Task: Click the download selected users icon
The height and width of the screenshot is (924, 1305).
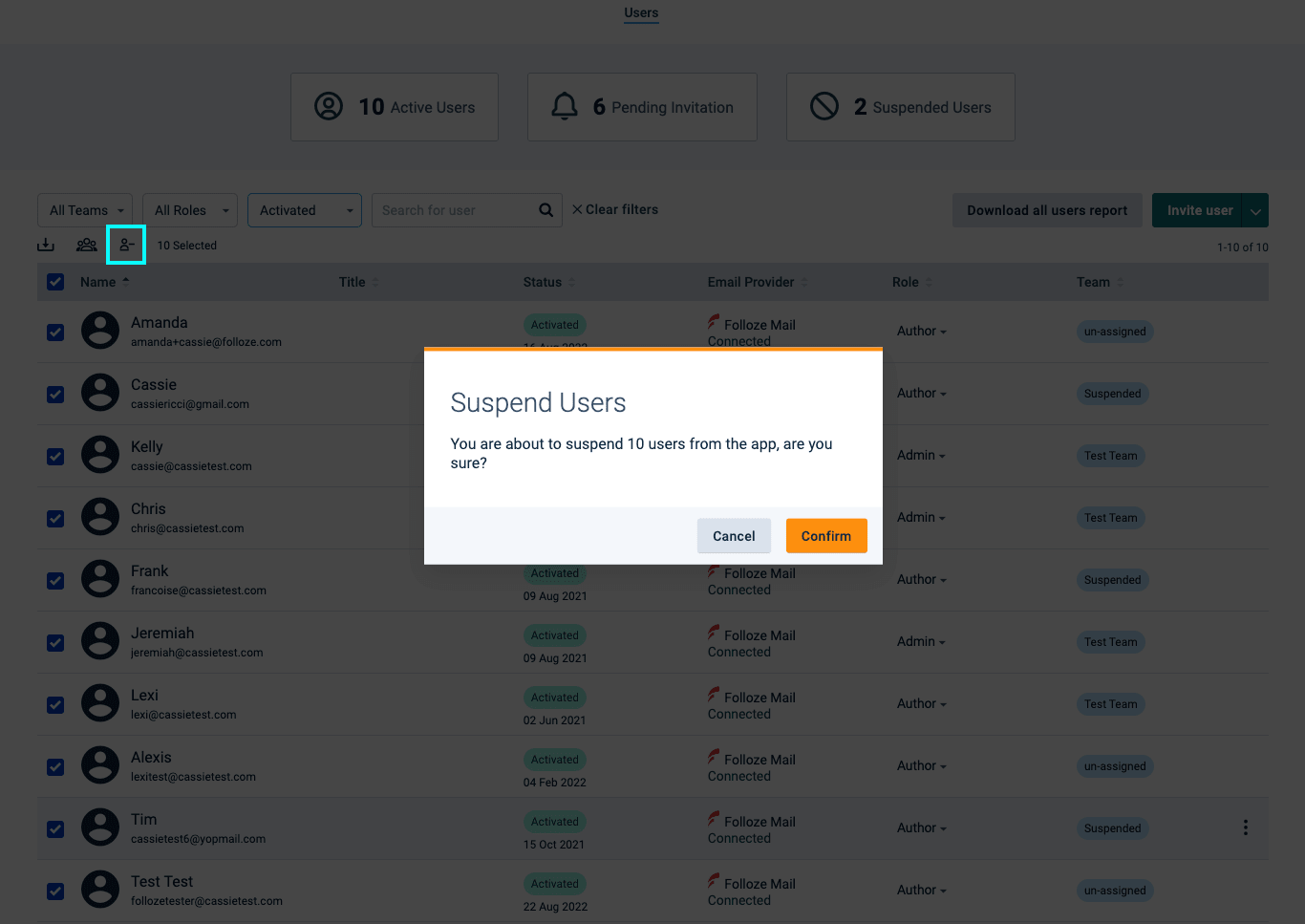Action: coord(46,246)
